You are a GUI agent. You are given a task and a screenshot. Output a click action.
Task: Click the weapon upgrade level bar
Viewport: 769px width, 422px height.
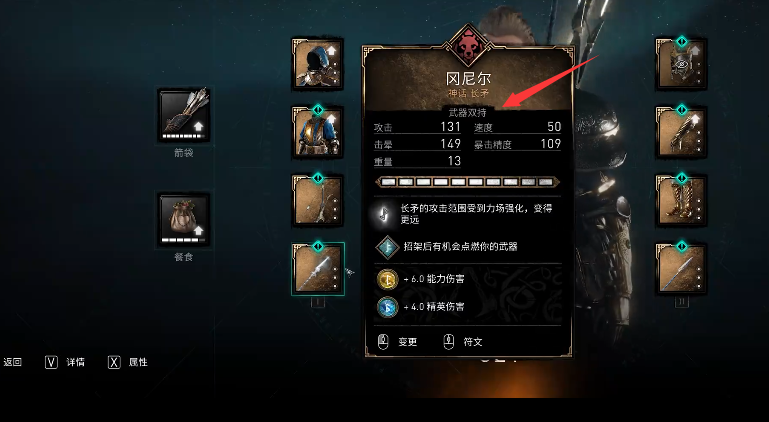point(467,182)
